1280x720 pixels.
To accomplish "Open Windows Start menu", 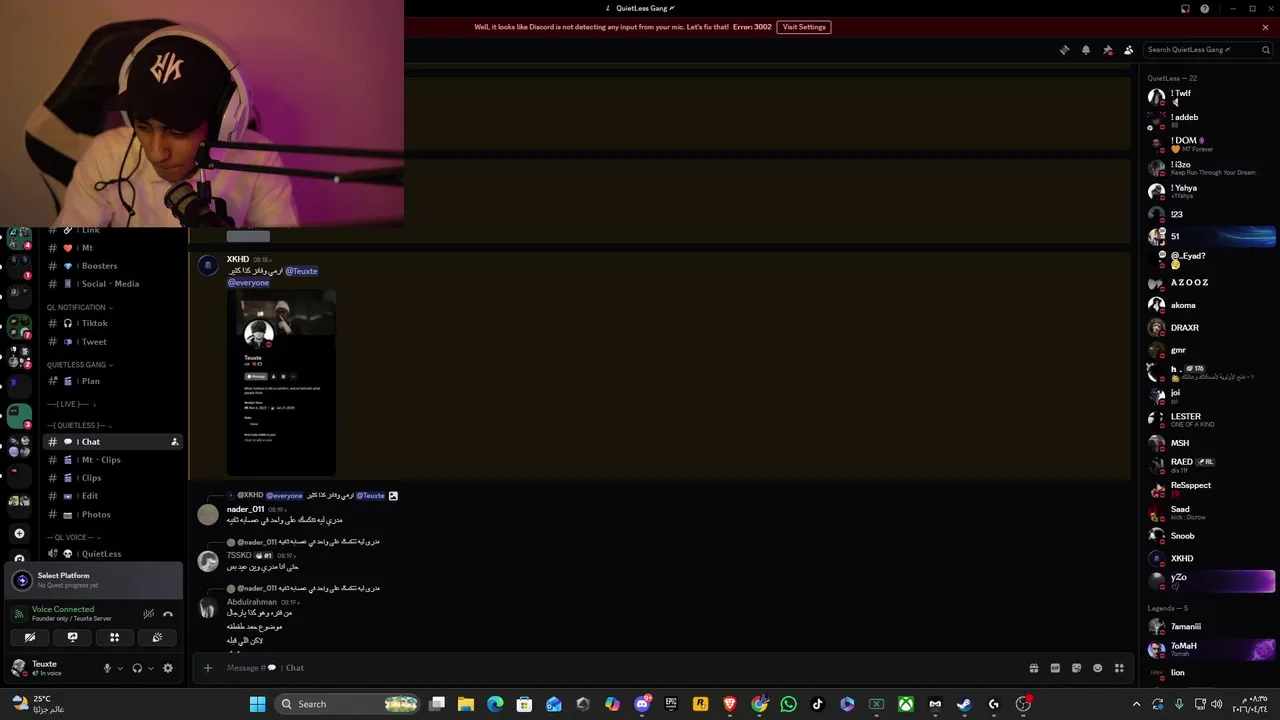I will [x=257, y=704].
